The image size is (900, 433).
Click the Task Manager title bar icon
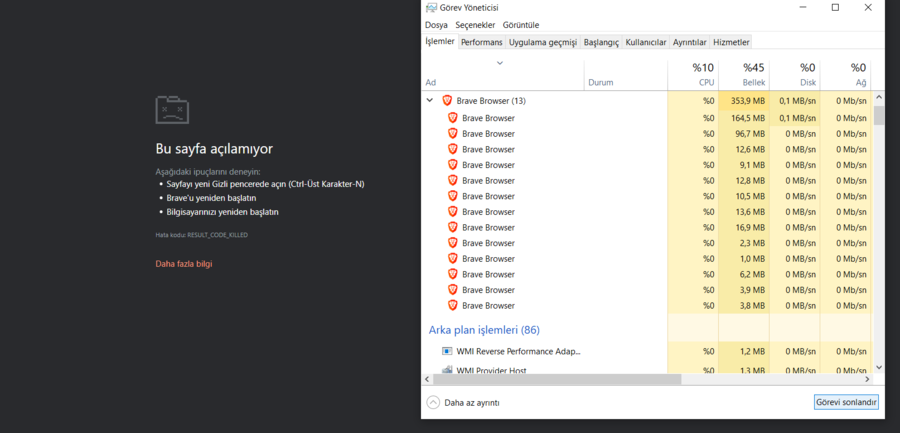point(431,7)
